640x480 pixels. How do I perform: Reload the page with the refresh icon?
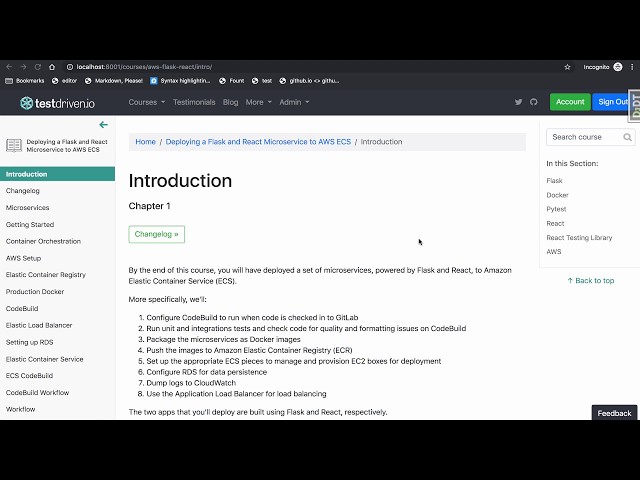click(38, 67)
